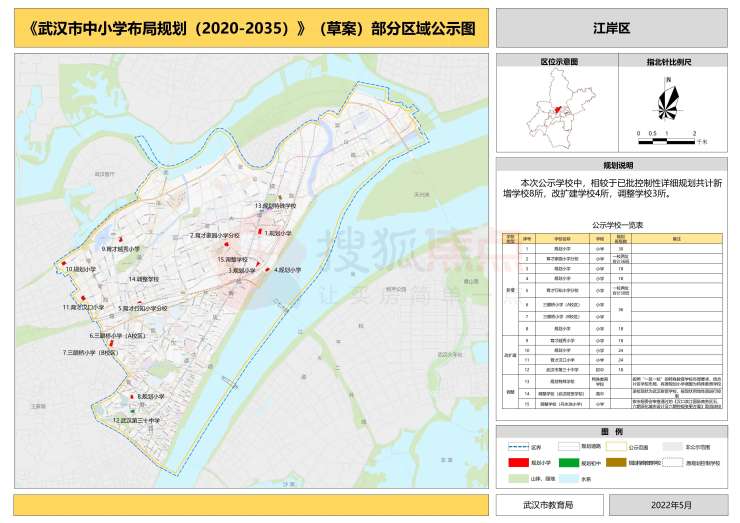Screen dimensions: 740x523
Task: Click the 江岸区 title box
Action: pos(612,28)
